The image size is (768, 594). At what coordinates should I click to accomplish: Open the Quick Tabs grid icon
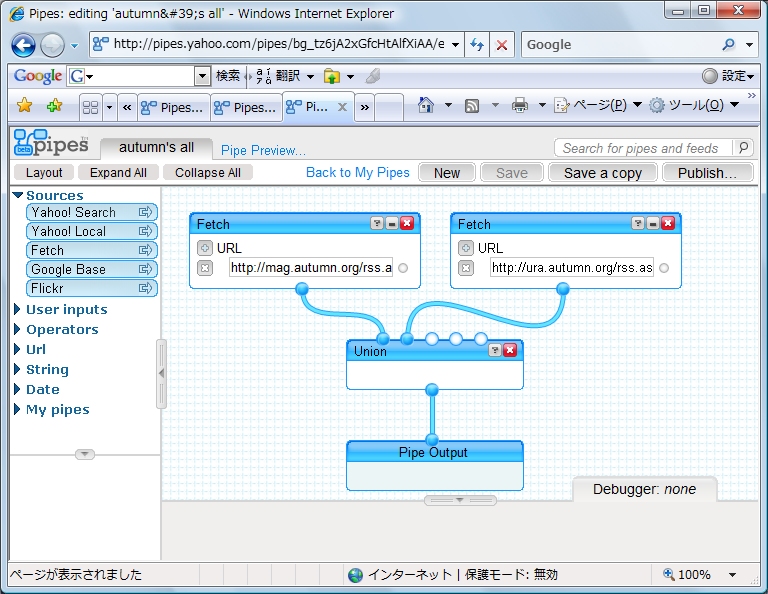pos(91,107)
